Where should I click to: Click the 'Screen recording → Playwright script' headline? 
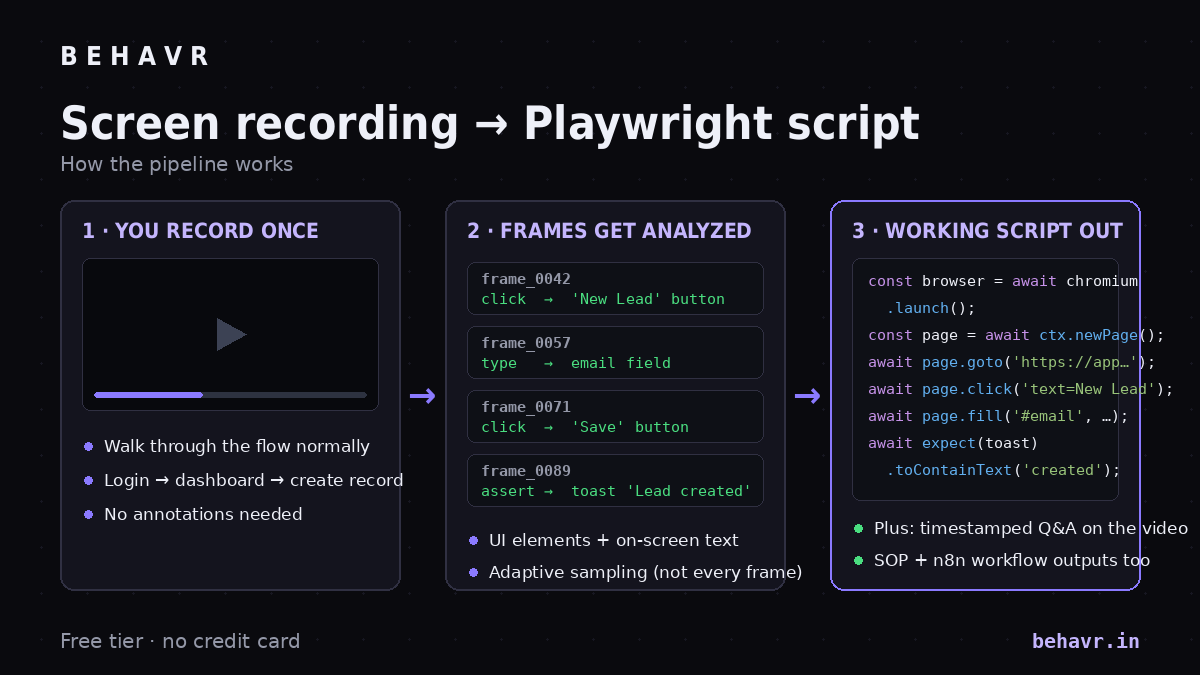[490, 124]
